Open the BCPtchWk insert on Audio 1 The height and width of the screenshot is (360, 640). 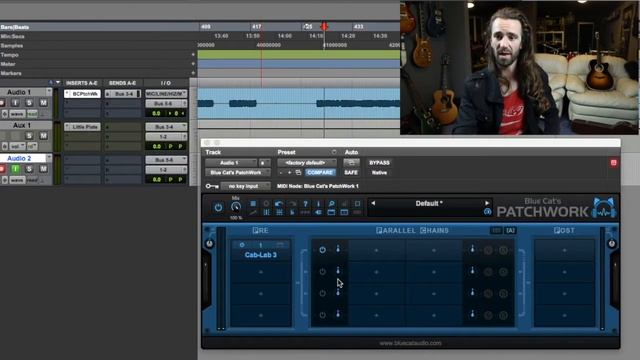pyautogui.click(x=82, y=94)
